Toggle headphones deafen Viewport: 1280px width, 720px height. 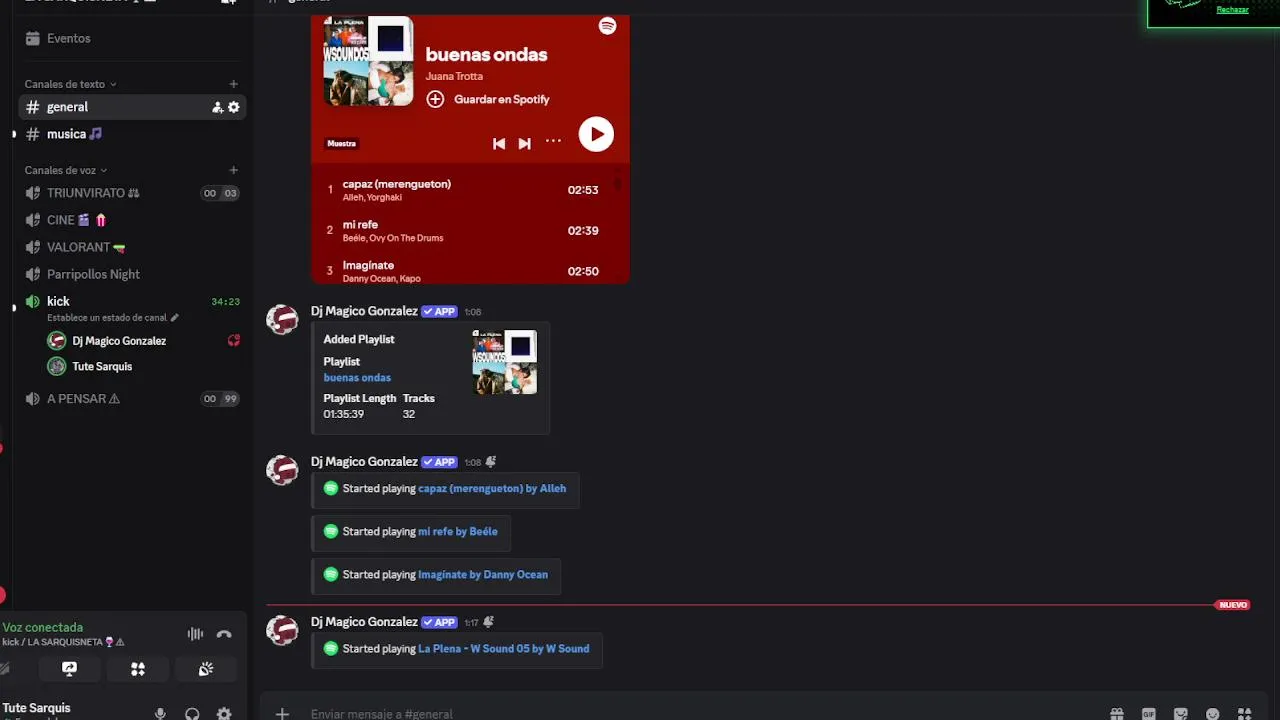(x=192, y=713)
